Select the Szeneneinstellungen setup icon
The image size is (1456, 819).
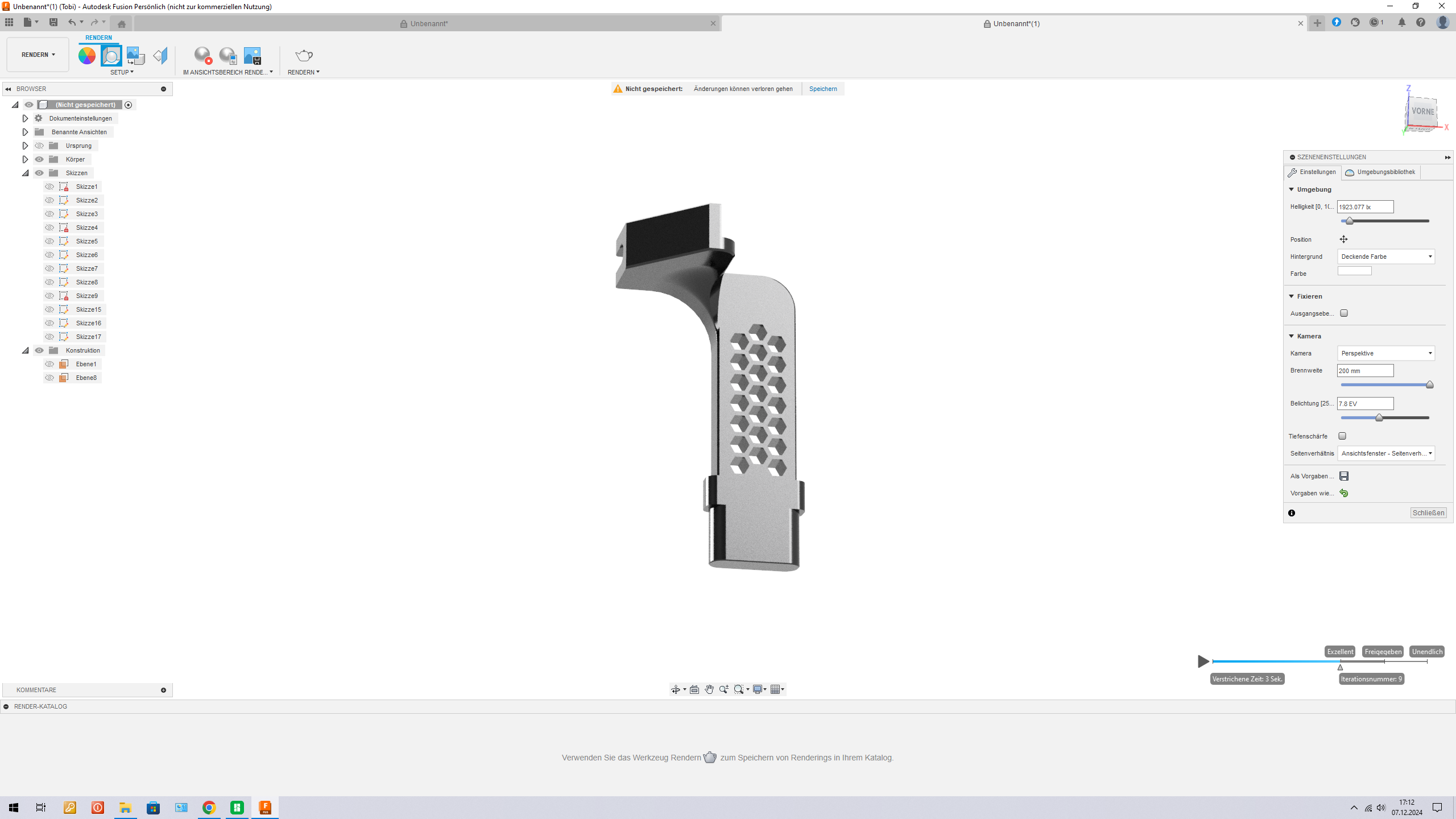[111, 55]
